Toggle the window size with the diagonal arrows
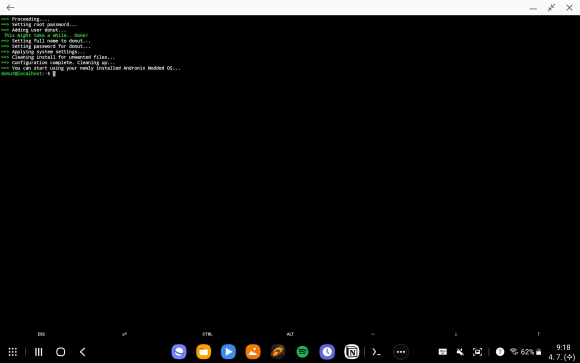This screenshot has height=363, width=580. [551, 8]
